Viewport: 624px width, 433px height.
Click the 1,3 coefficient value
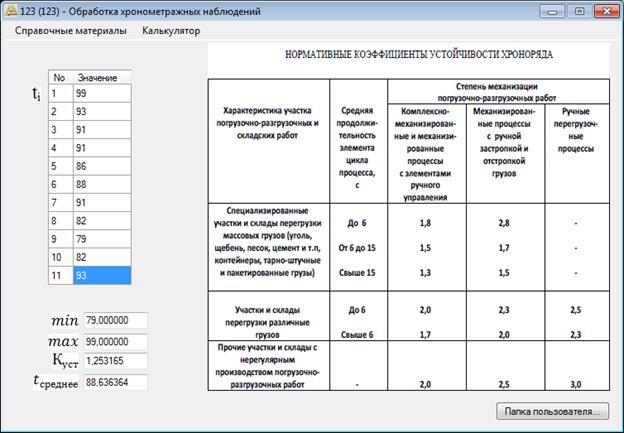click(x=425, y=273)
